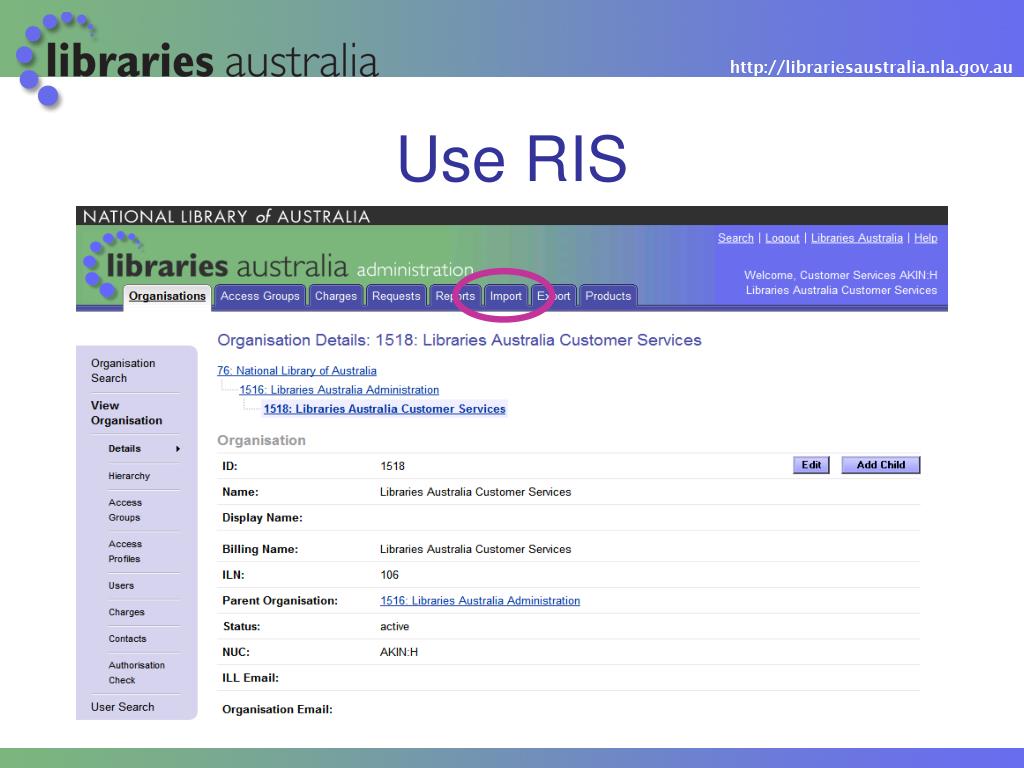Screen dimensions: 1024x768
Task: Click the librariesaustralia.nla.gov.au URL text
Action: [871, 67]
